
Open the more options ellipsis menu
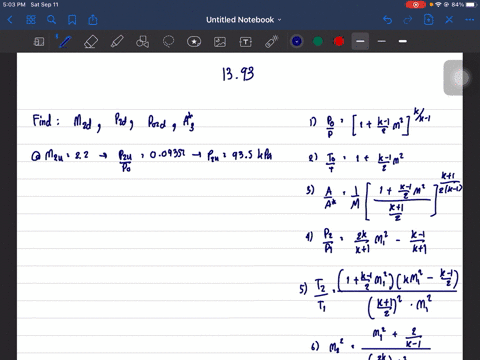(x=470, y=20)
